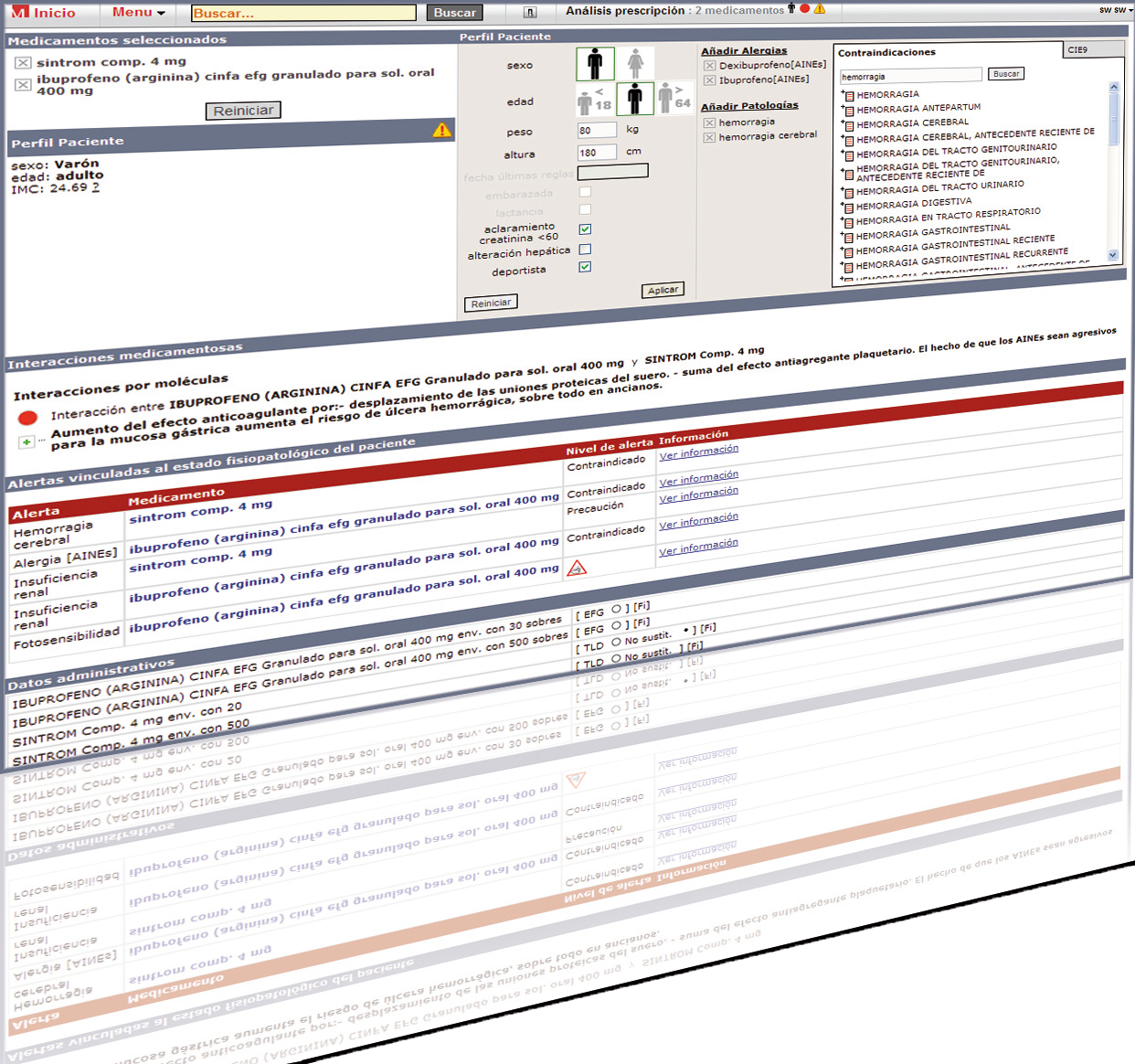Enable alteración hepática checkbox
Image resolution: width=1135 pixels, height=1064 pixels.
coord(585,249)
